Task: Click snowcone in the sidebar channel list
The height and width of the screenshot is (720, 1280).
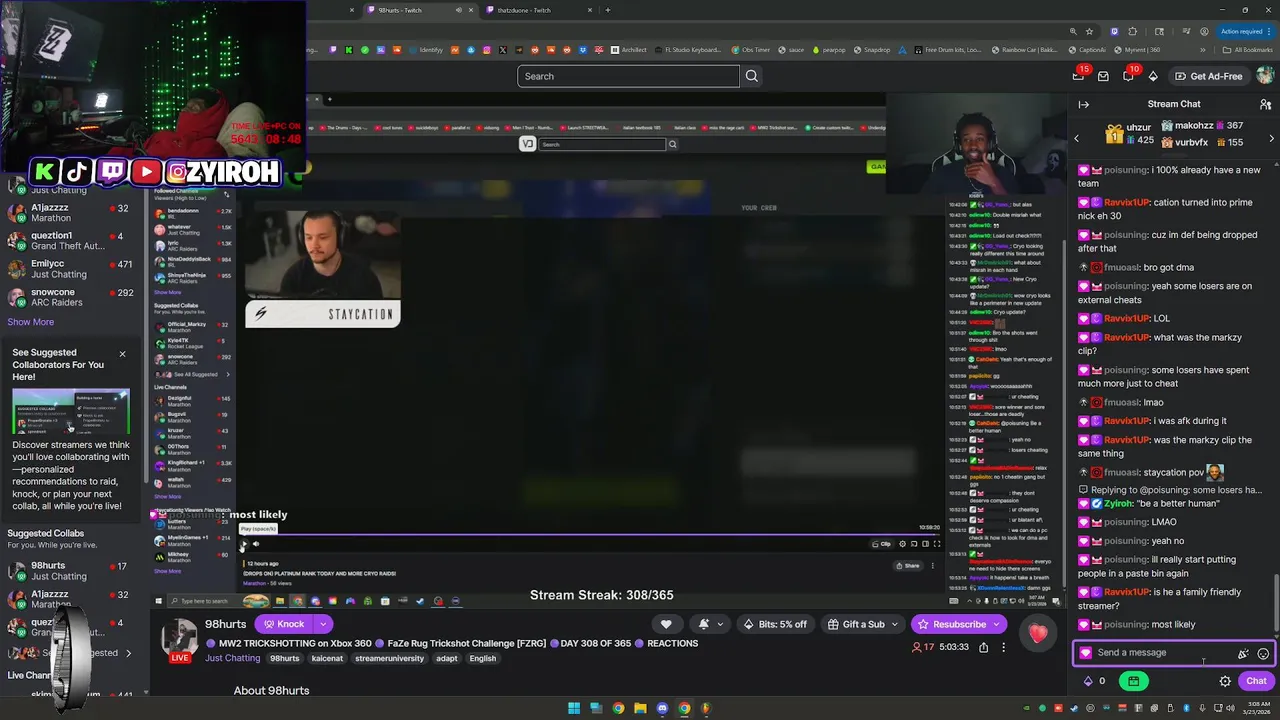Action: 72,298
